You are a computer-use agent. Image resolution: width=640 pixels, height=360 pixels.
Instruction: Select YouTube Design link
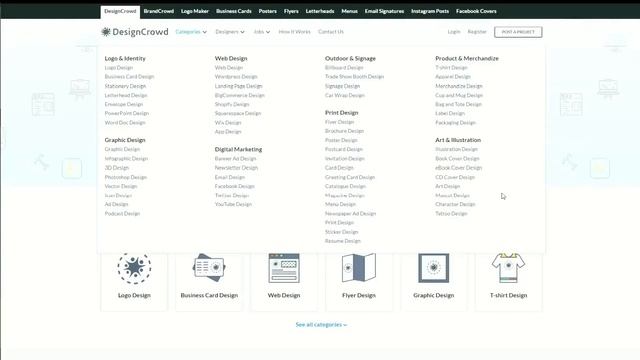[x=233, y=204]
